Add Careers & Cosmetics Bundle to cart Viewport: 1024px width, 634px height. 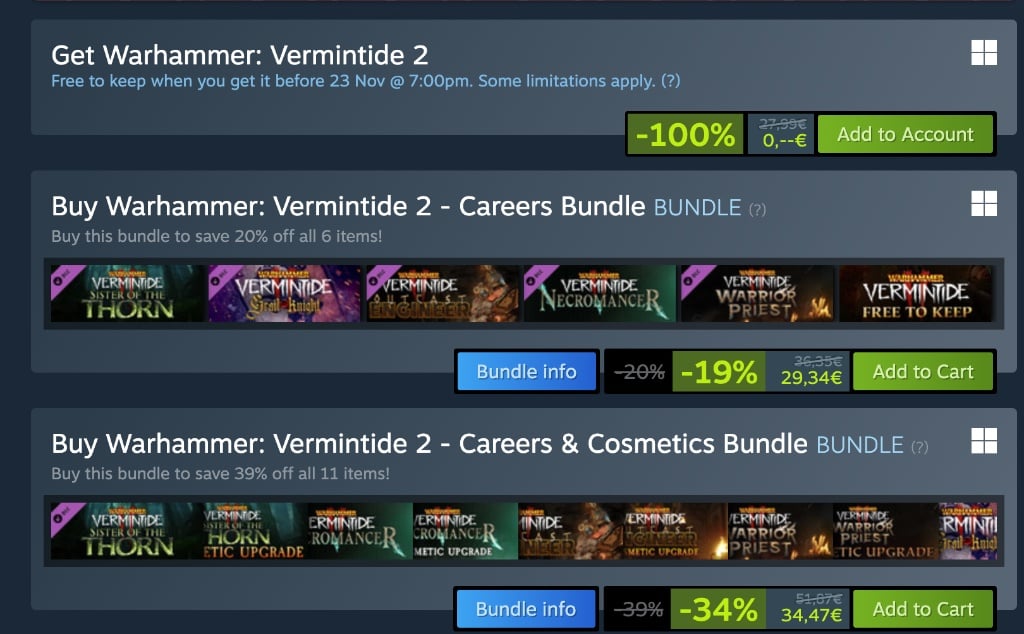tap(923, 609)
